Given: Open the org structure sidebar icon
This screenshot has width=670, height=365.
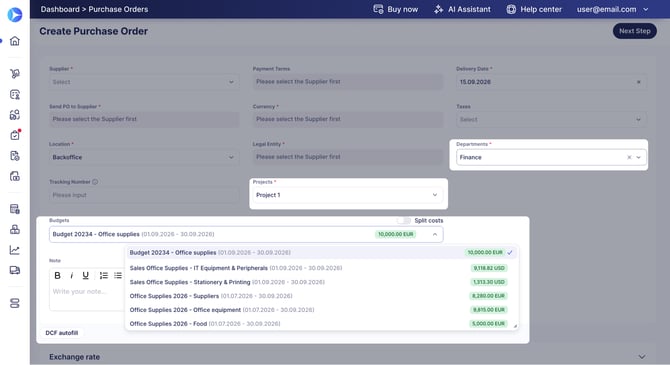Looking at the screenshot, I should coord(15,230).
